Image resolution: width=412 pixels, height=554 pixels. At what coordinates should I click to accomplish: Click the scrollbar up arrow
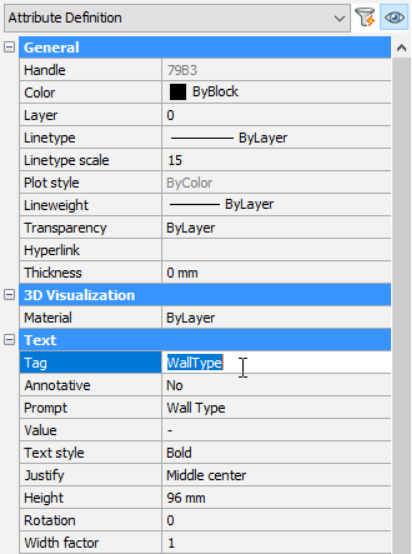point(402,48)
